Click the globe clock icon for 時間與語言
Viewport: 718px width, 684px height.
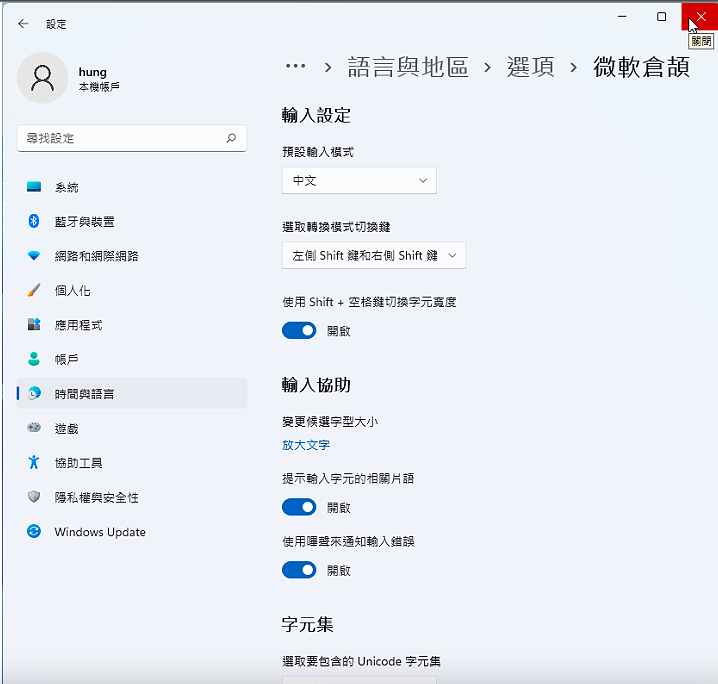(34, 393)
